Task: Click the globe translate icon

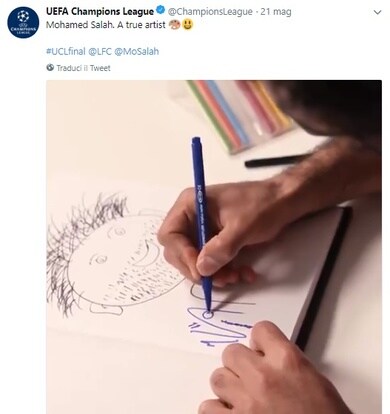Action: 50,68
